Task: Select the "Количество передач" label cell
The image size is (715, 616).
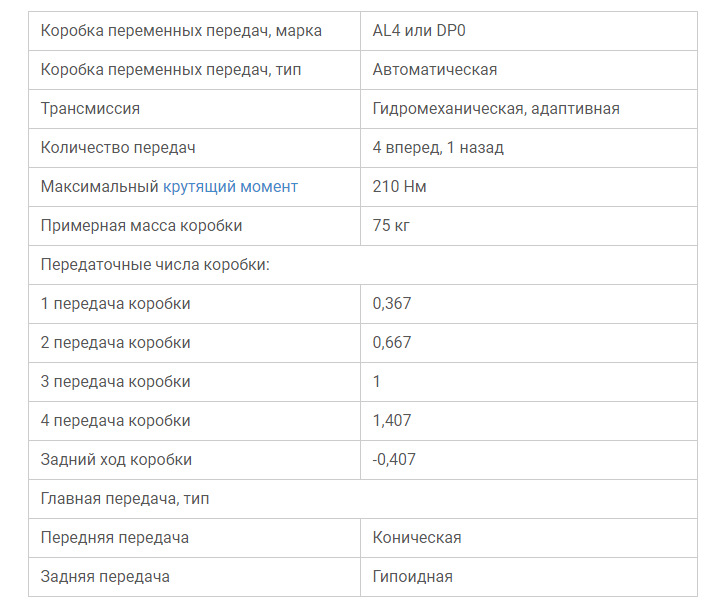Action: click(x=118, y=148)
